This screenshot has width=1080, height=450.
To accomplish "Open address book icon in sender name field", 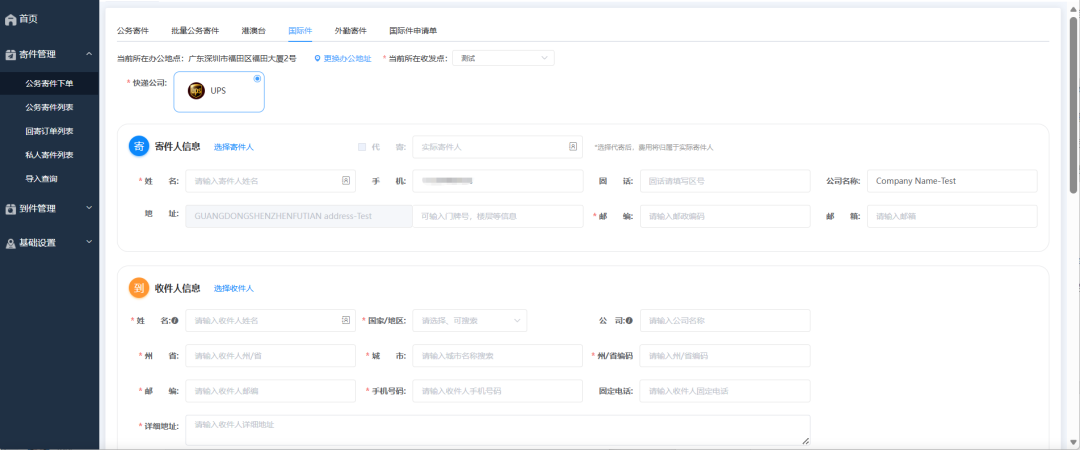I will pos(346,181).
